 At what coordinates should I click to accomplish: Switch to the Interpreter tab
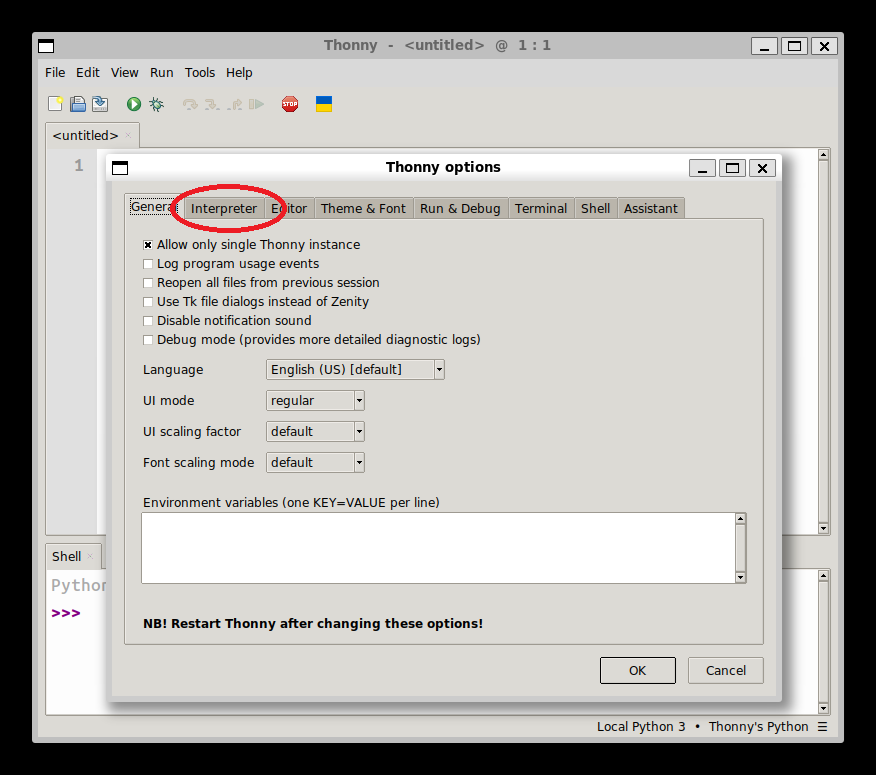pyautogui.click(x=223, y=208)
